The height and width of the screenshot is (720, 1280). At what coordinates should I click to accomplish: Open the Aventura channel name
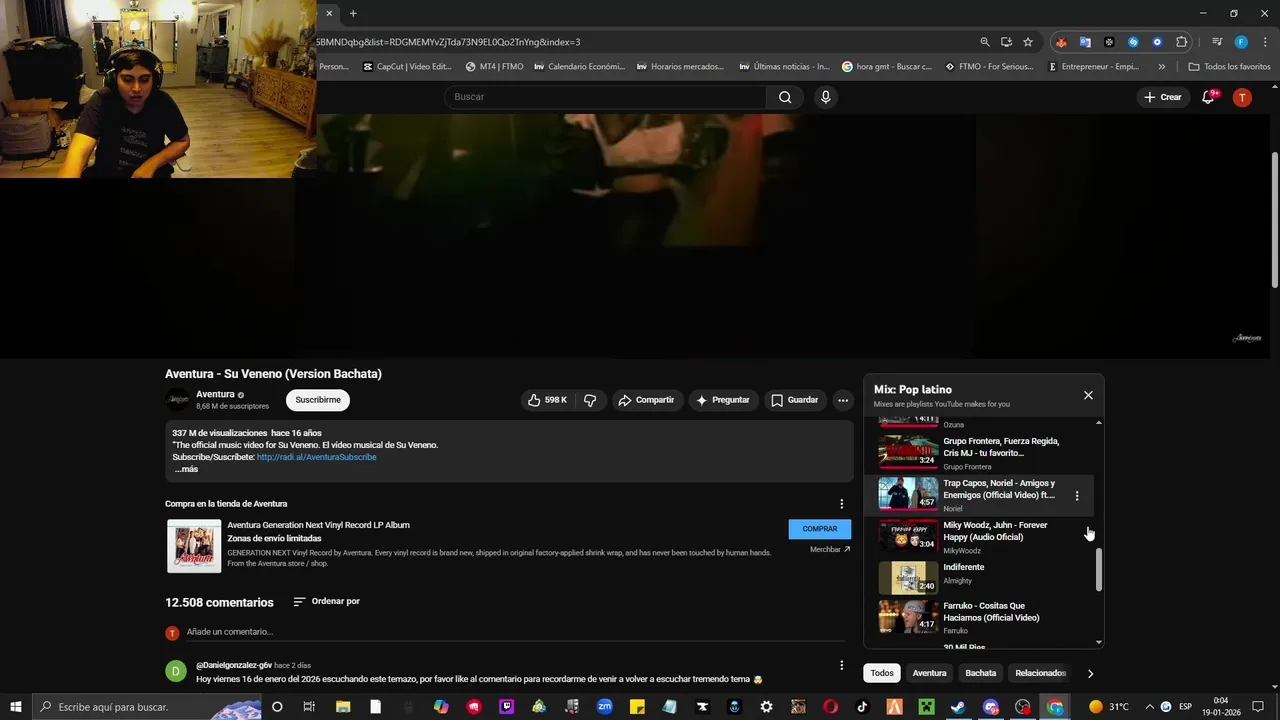tap(215, 394)
